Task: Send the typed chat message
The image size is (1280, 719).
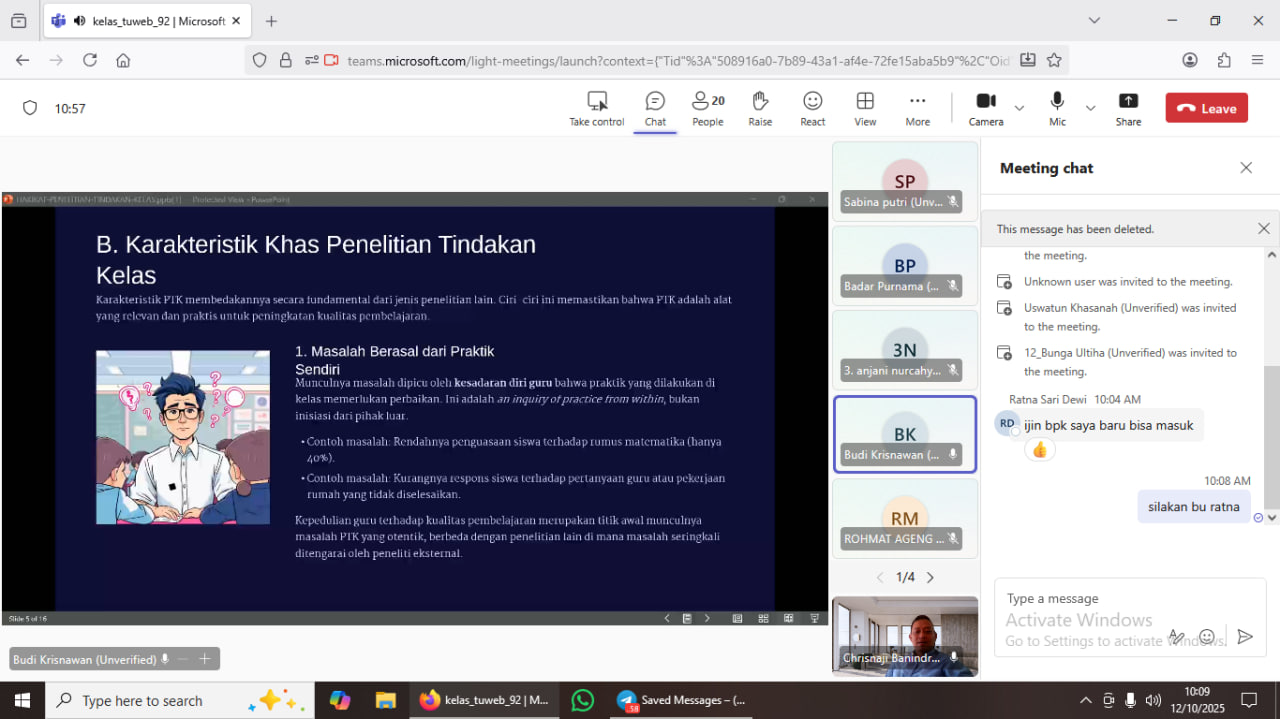Action: tap(1245, 637)
